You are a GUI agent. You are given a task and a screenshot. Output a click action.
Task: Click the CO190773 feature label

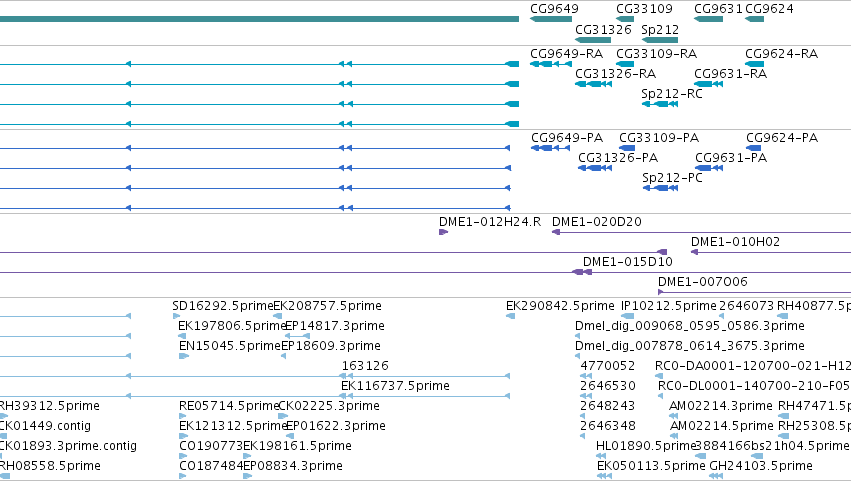pyautogui.click(x=211, y=446)
